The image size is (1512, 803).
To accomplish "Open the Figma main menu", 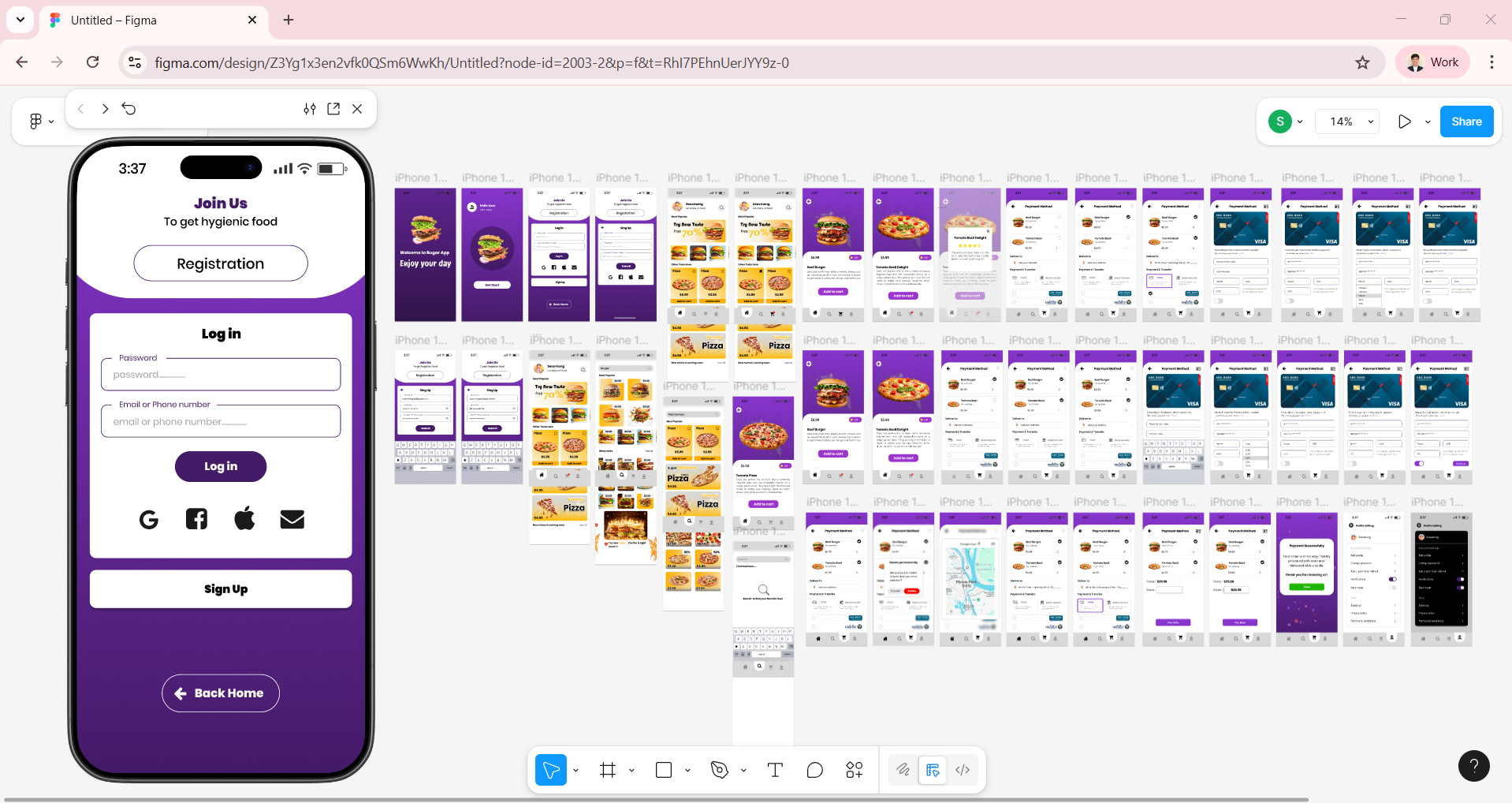I will pos(41,121).
